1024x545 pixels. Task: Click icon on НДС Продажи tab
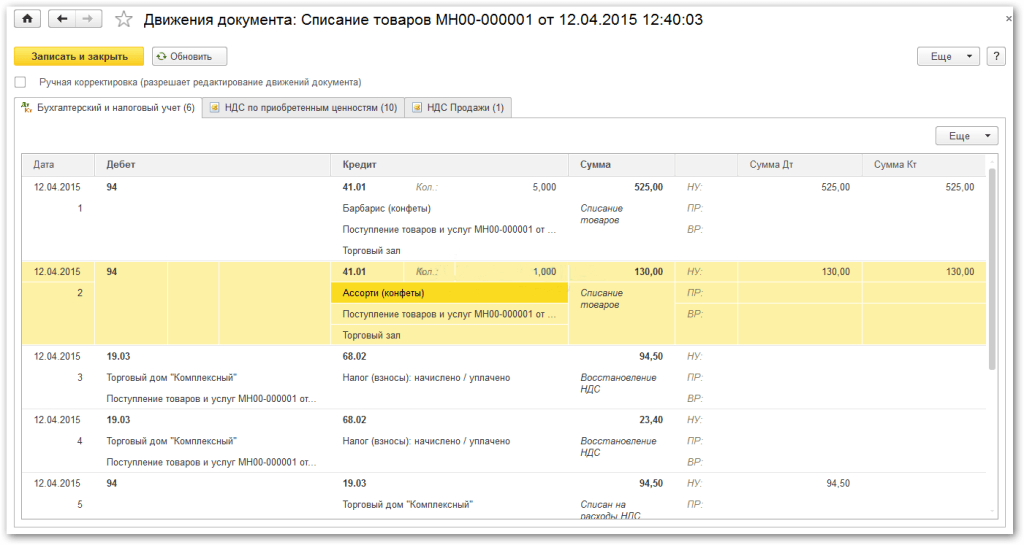coord(417,108)
